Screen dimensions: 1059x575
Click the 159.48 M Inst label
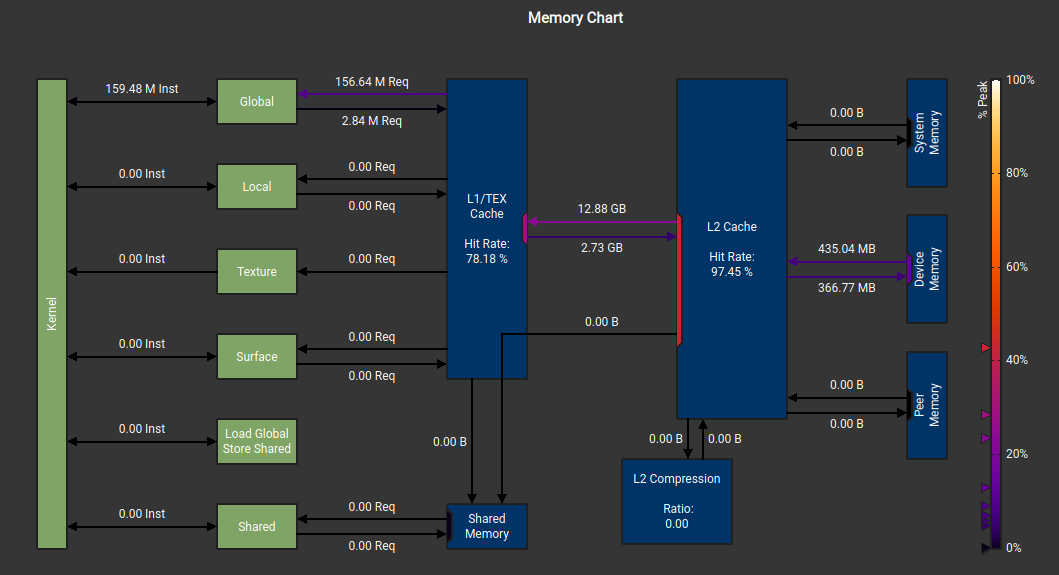(142, 88)
